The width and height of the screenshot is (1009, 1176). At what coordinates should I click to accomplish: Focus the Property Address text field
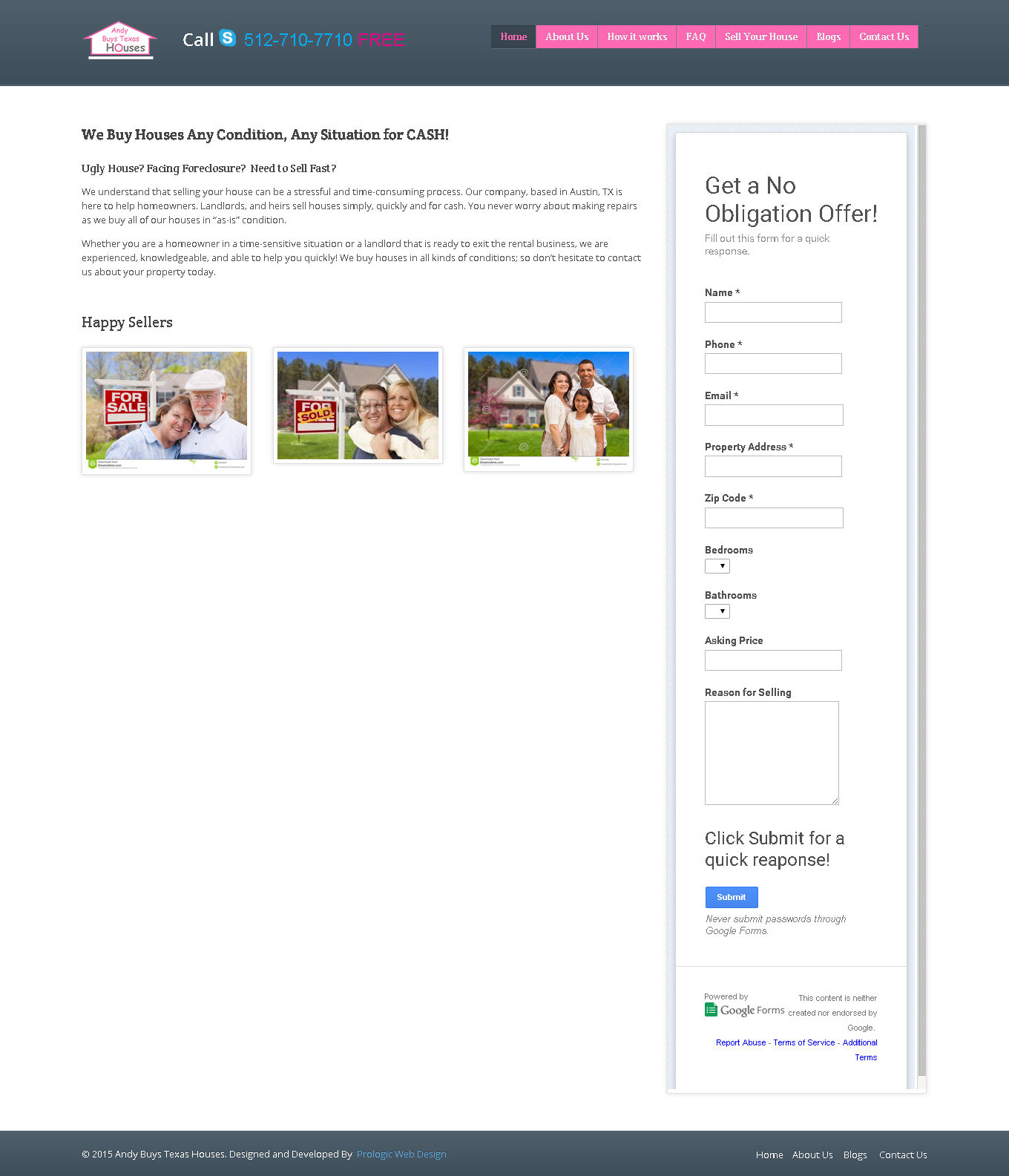772,467
